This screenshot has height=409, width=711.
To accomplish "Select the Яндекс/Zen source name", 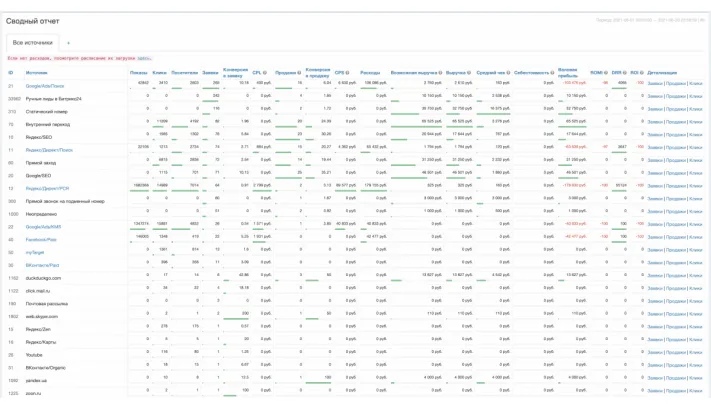I will point(38,330).
